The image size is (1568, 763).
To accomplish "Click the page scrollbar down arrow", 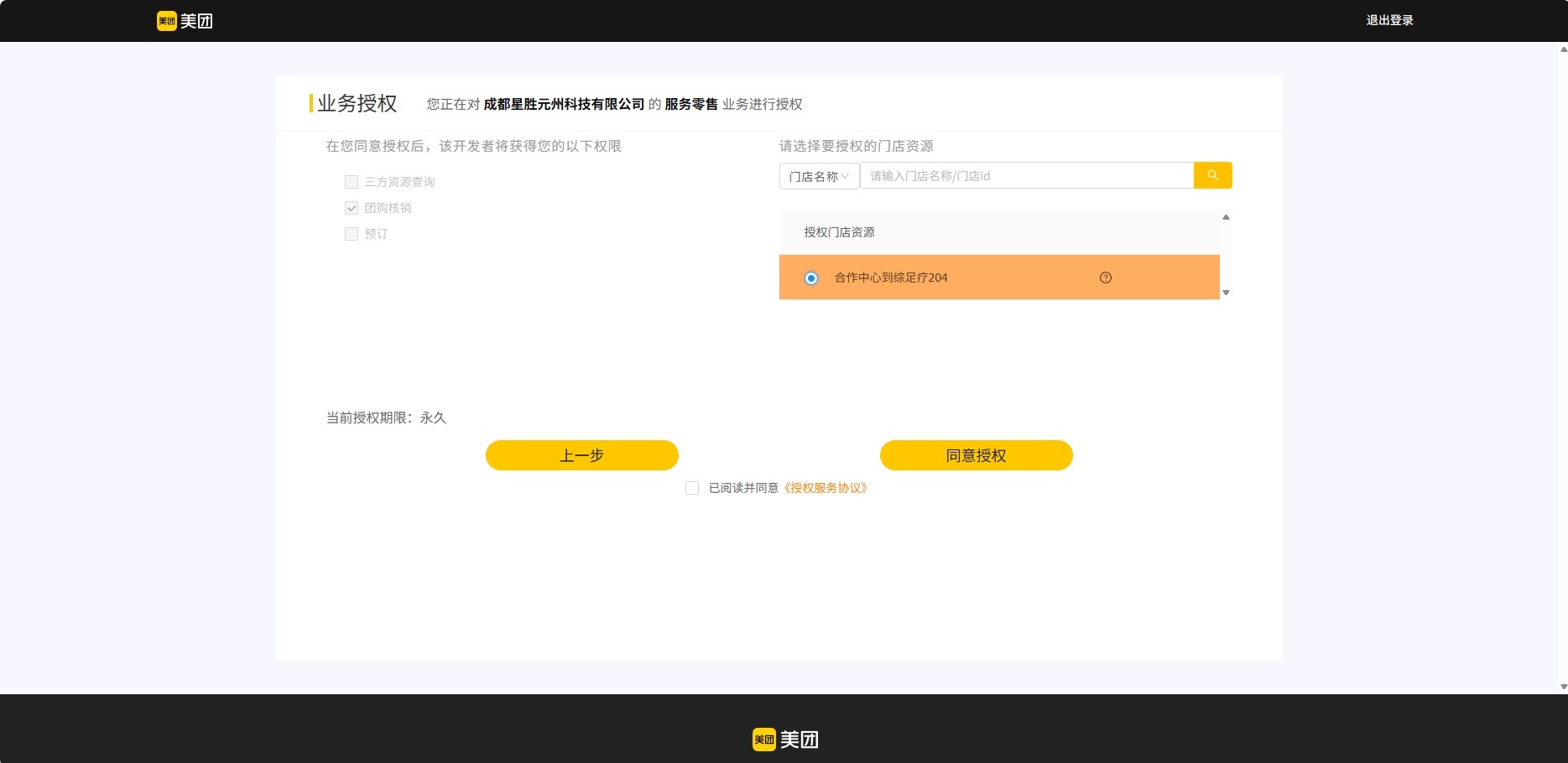I will coord(1563,687).
